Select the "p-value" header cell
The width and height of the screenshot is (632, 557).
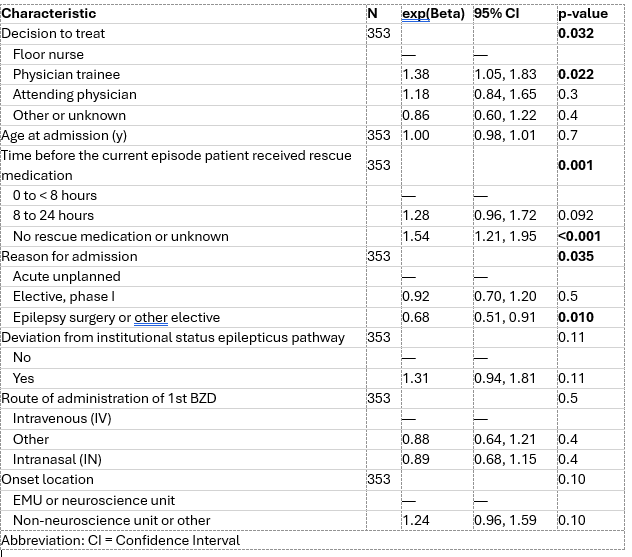[x=582, y=14]
